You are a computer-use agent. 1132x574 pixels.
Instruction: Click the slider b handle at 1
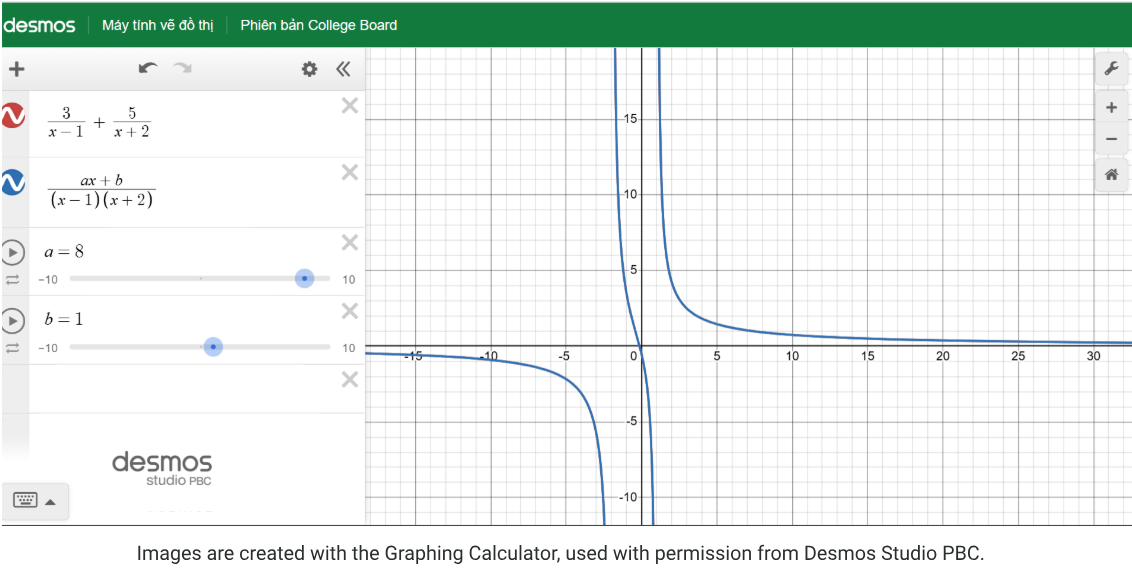pos(212,347)
